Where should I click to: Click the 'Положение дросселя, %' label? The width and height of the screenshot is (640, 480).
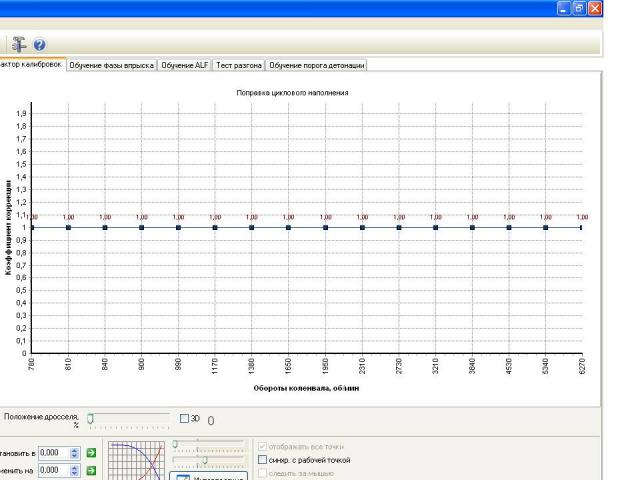coord(41,420)
